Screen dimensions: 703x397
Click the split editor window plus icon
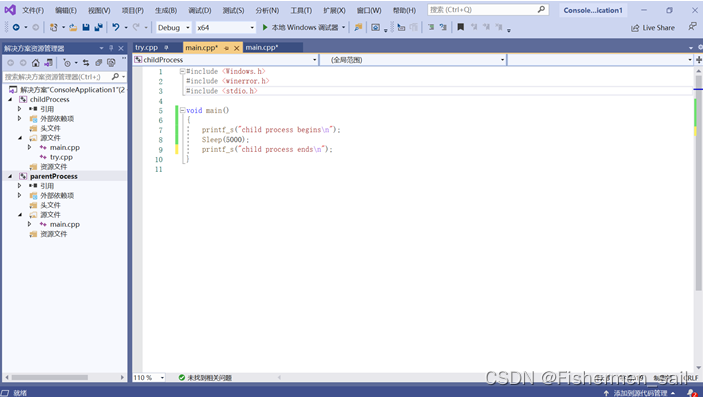[x=699, y=60]
